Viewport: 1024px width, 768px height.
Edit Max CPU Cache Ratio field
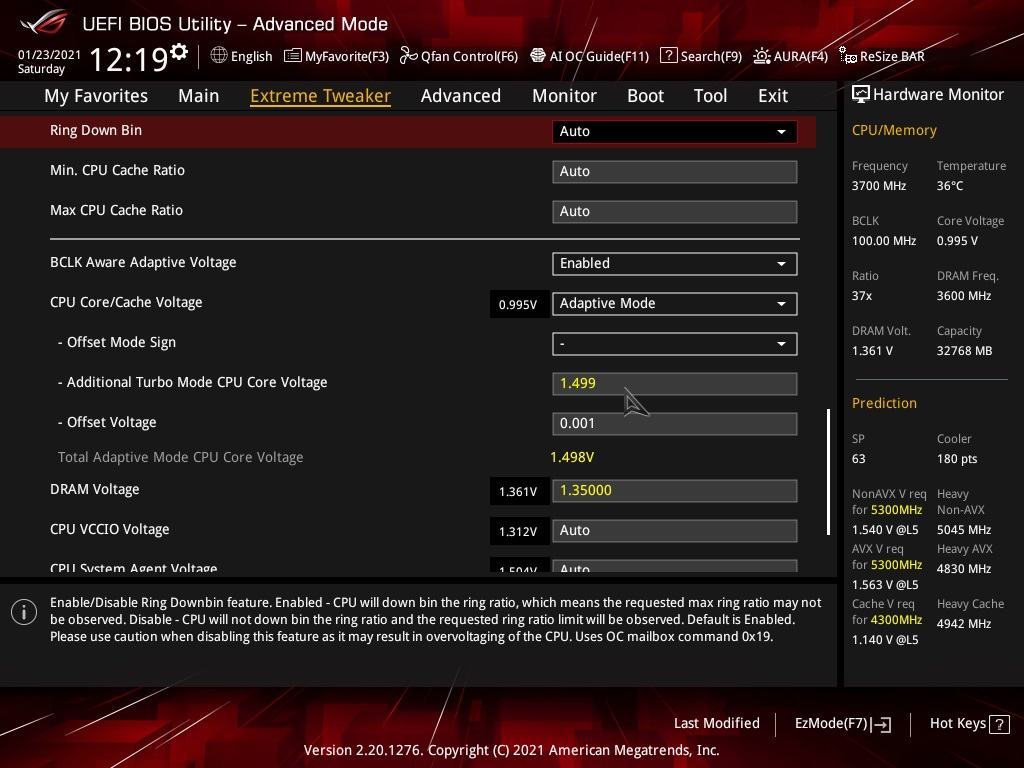[675, 212]
